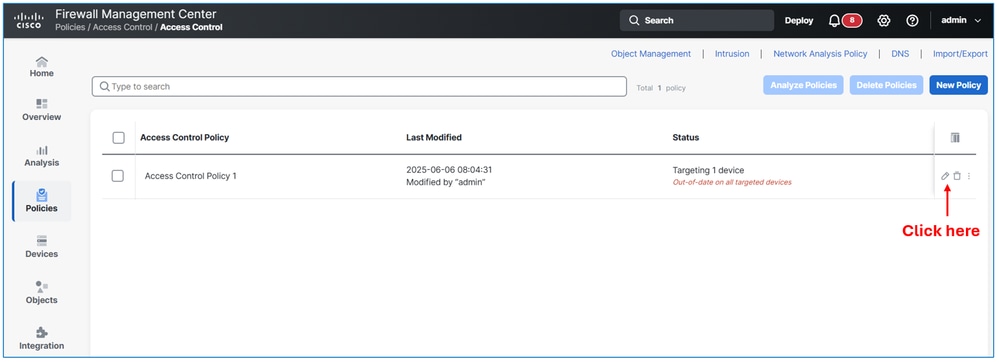Viewport: 999px width, 362px height.
Task: Open the Devices sidebar item
Action: click(x=41, y=247)
